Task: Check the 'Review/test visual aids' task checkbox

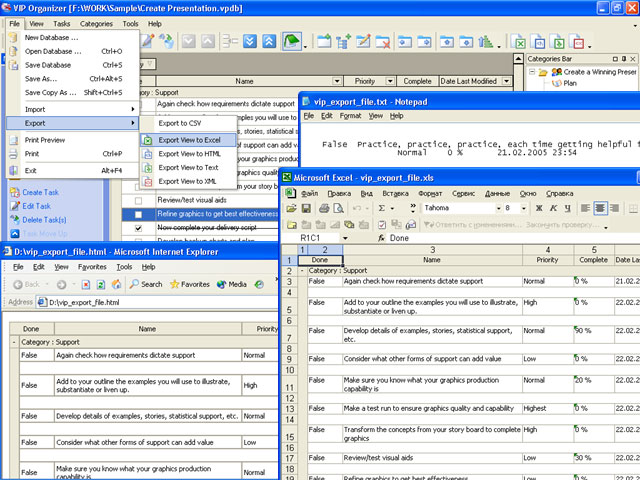Action: tap(138, 199)
